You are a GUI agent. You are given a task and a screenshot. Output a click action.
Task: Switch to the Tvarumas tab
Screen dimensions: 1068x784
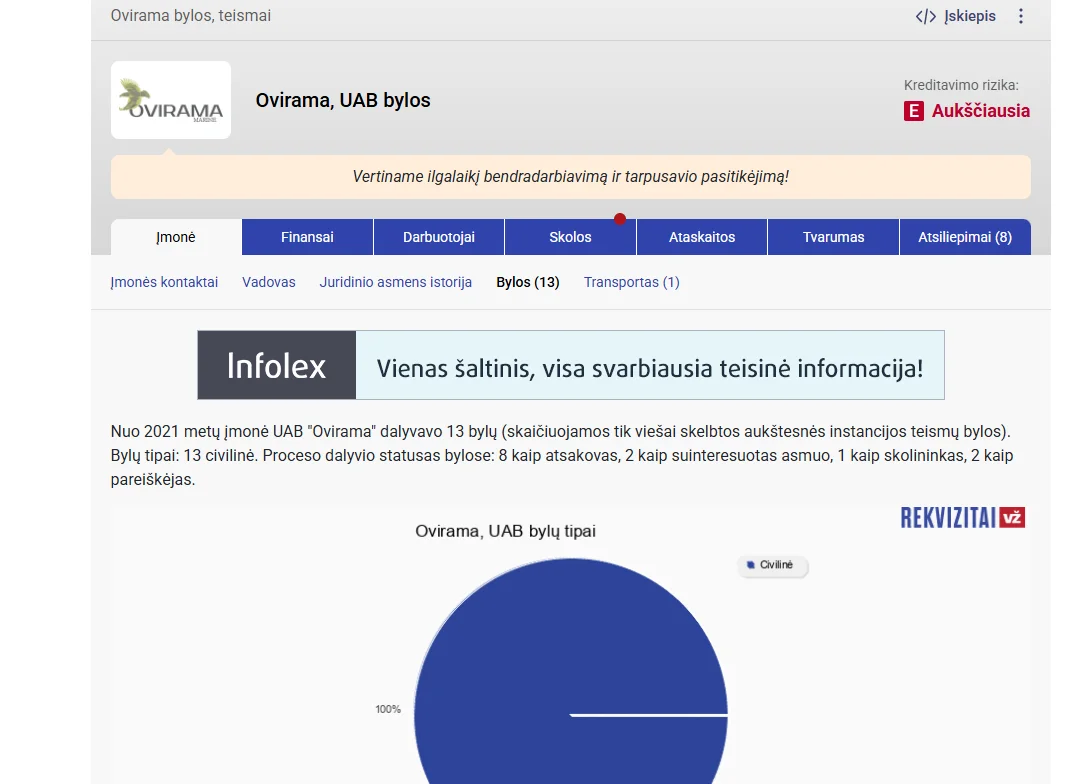(833, 237)
